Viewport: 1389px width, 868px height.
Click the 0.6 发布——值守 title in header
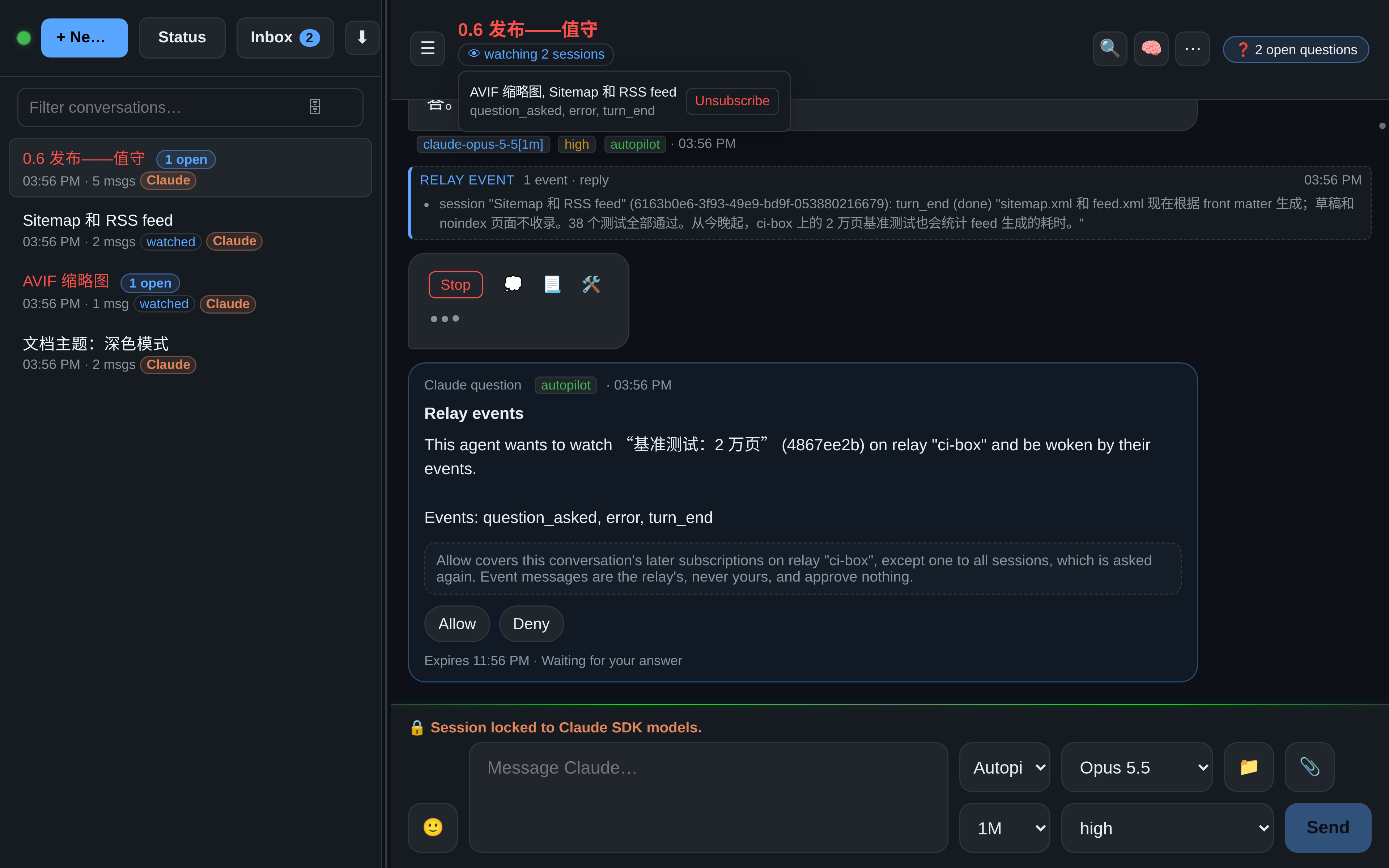pyautogui.click(x=527, y=29)
